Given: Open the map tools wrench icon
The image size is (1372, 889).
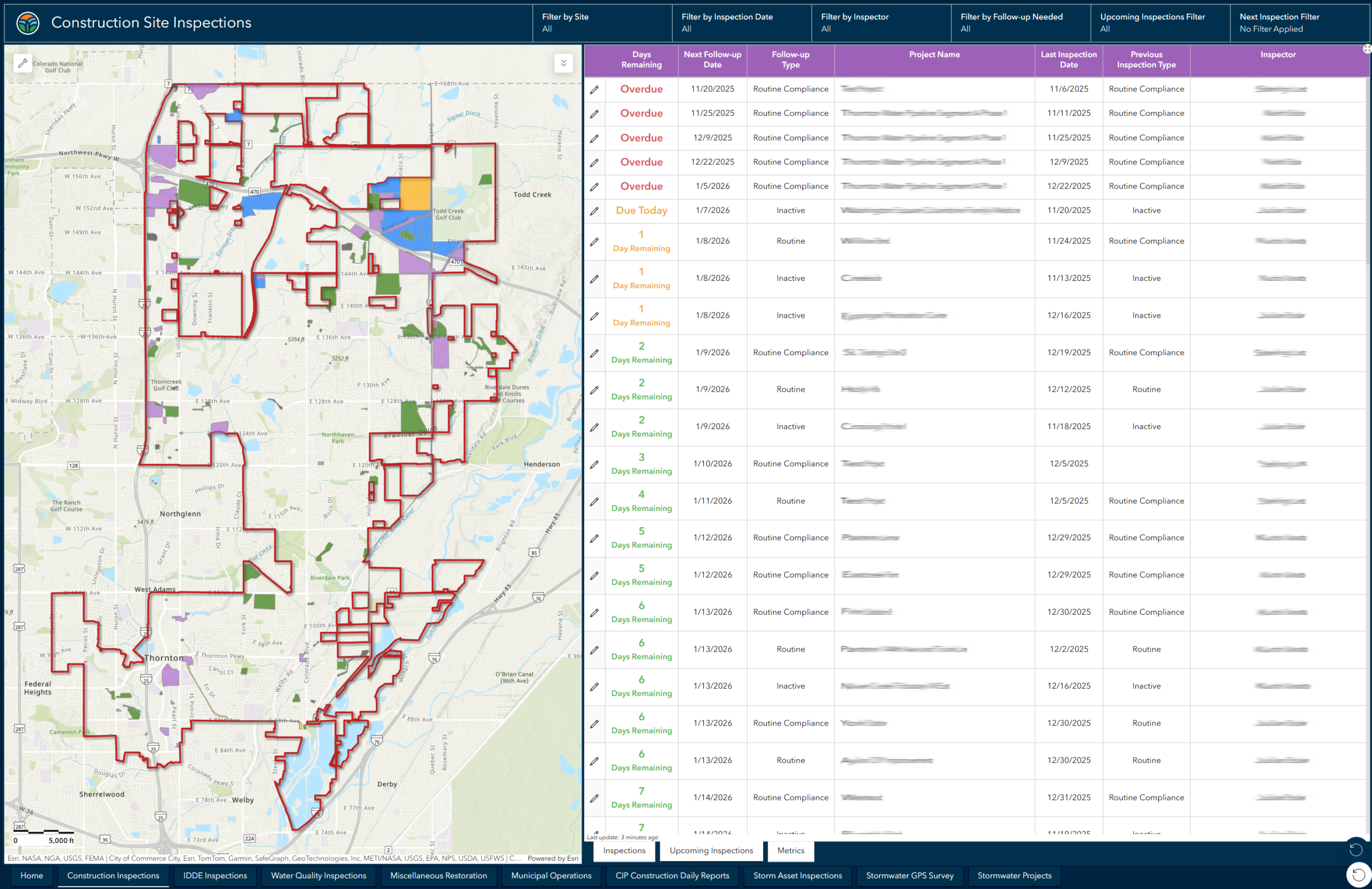Looking at the screenshot, I should [23, 63].
